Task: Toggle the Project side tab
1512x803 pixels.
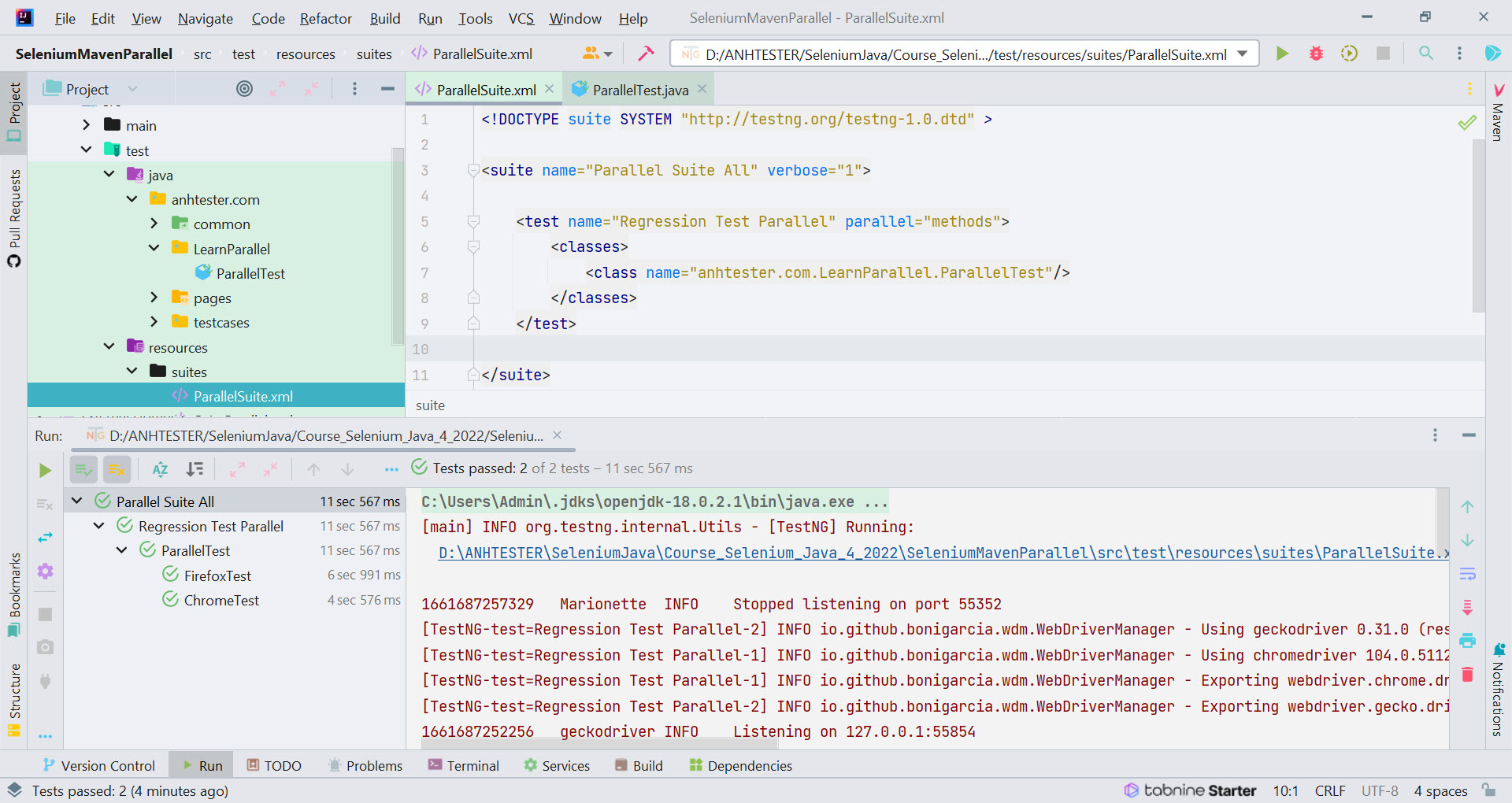Action: 14,112
